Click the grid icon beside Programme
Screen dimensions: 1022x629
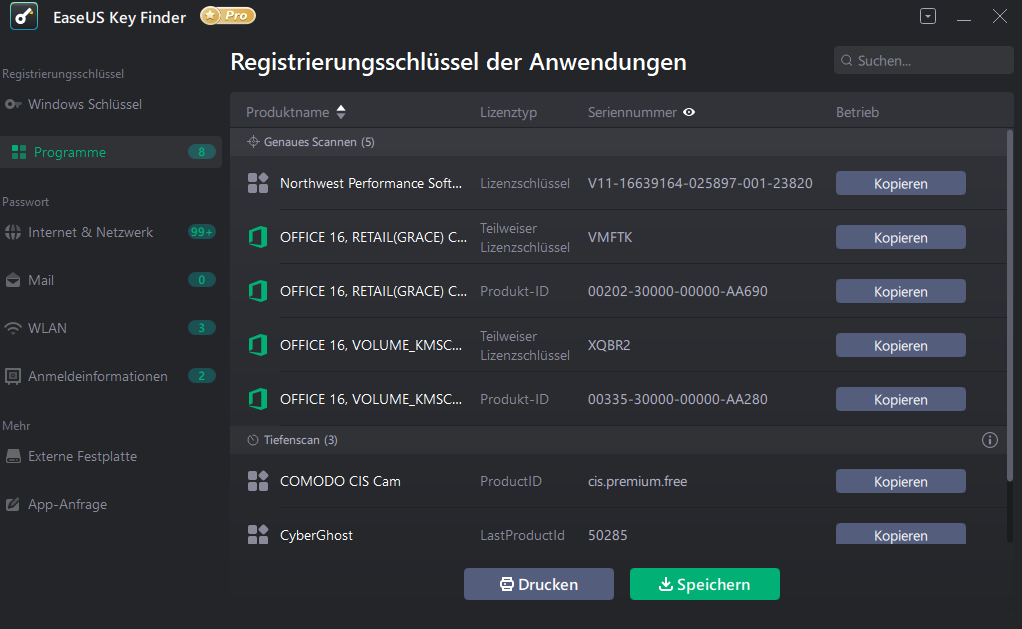pos(19,152)
